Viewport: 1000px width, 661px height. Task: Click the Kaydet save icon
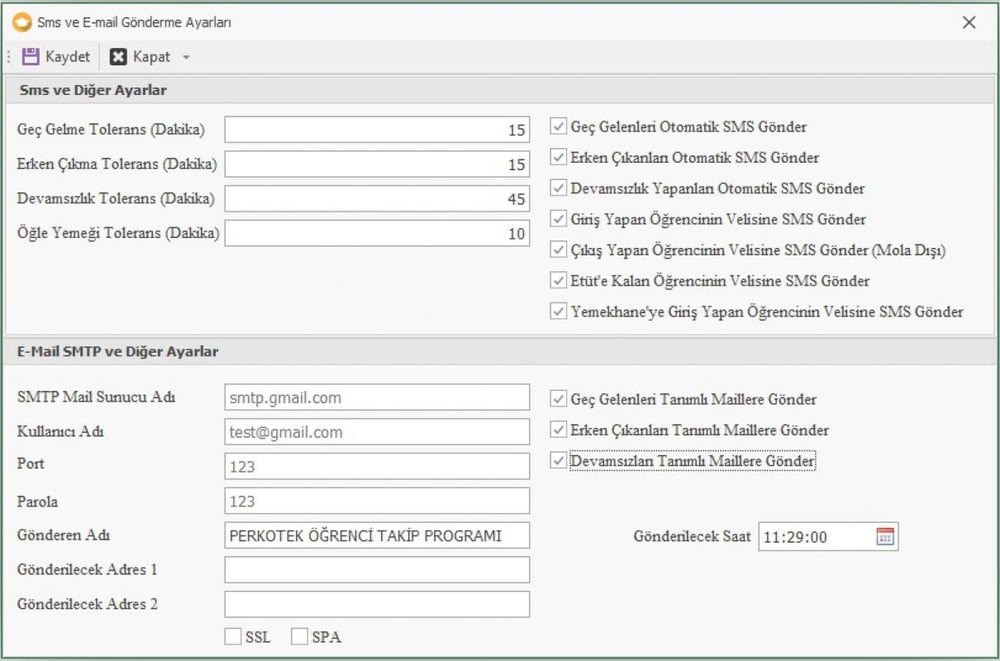30,57
